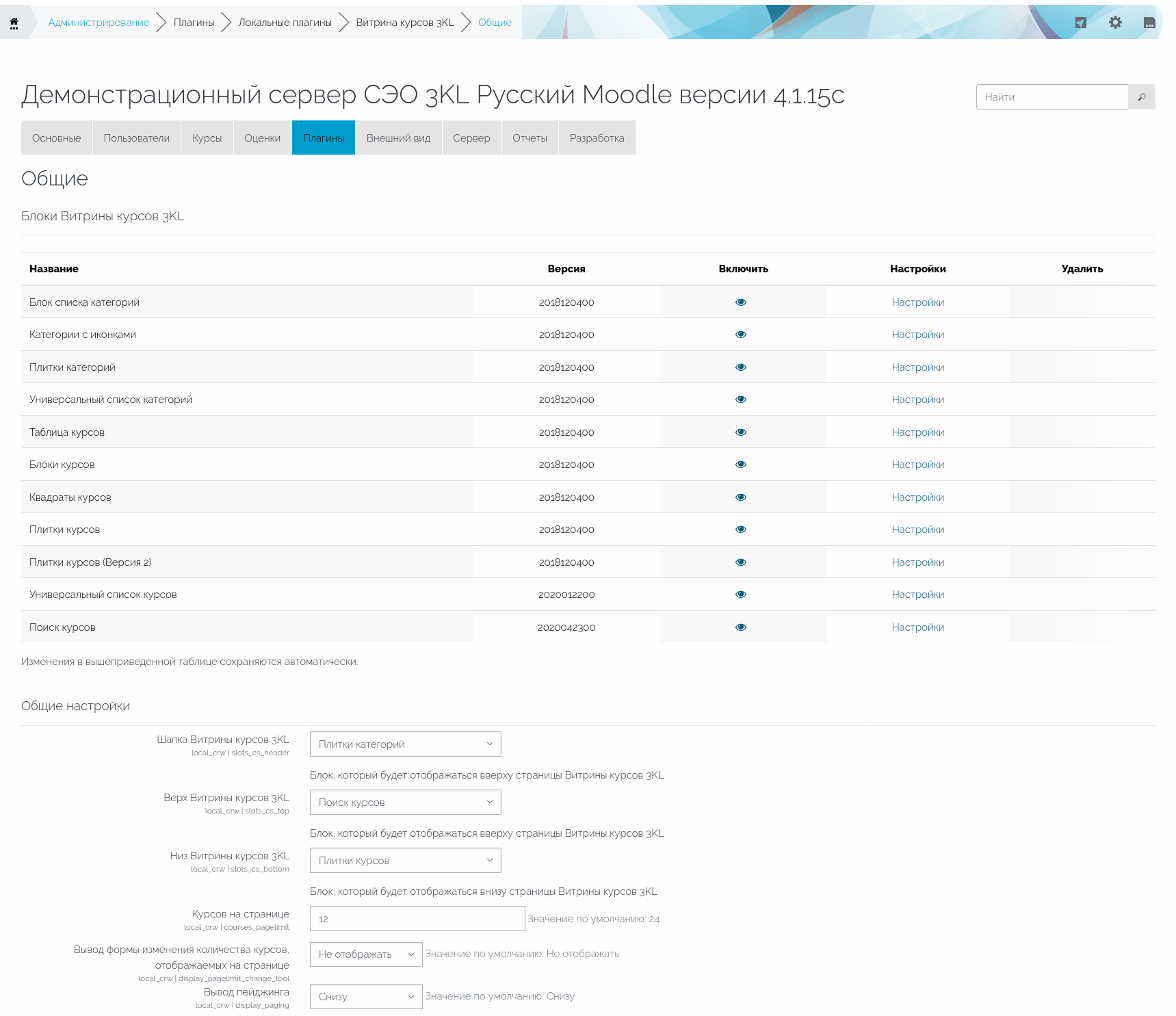
Task: Open the settings gear icon in header
Action: (x=1115, y=23)
